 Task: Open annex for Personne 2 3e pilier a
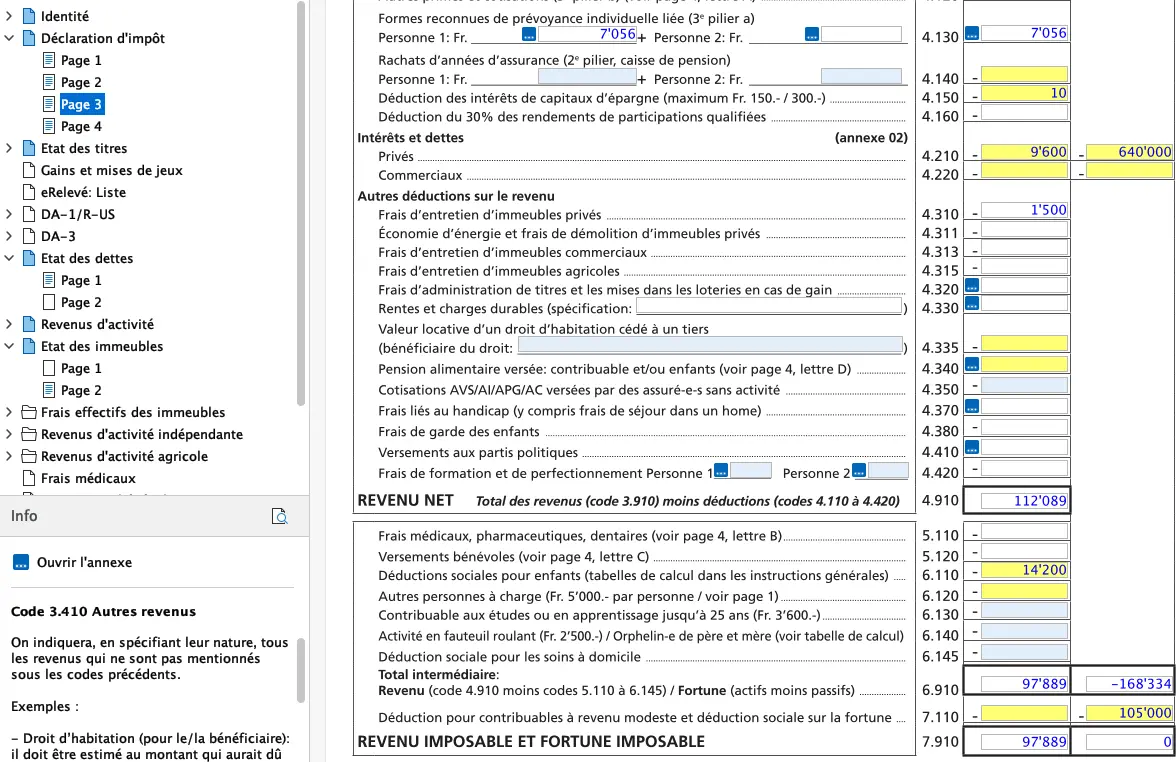(812, 35)
